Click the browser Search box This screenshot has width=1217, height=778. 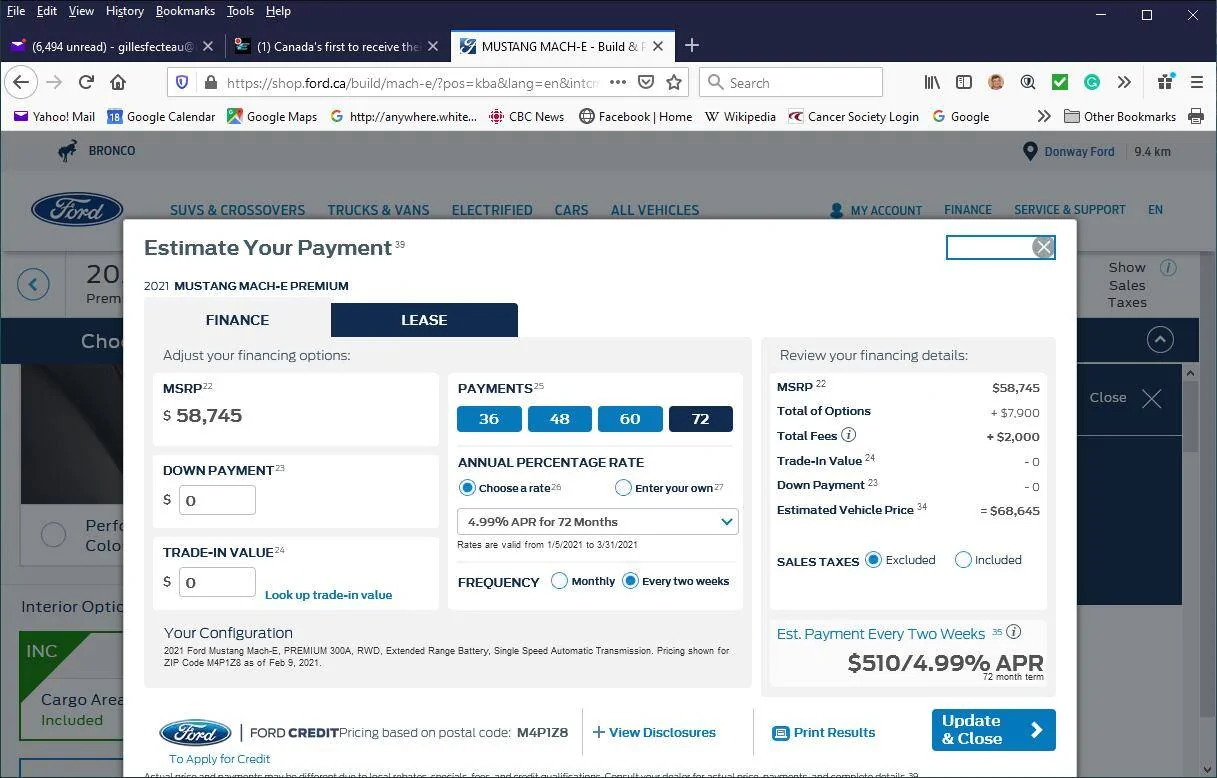791,82
